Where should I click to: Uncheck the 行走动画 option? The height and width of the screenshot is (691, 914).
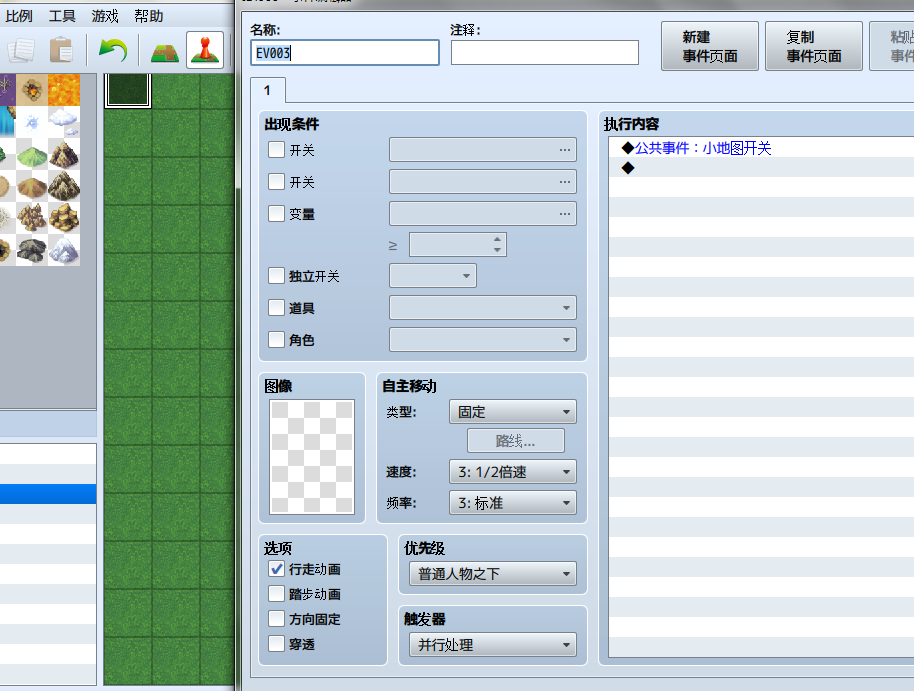click(276, 569)
